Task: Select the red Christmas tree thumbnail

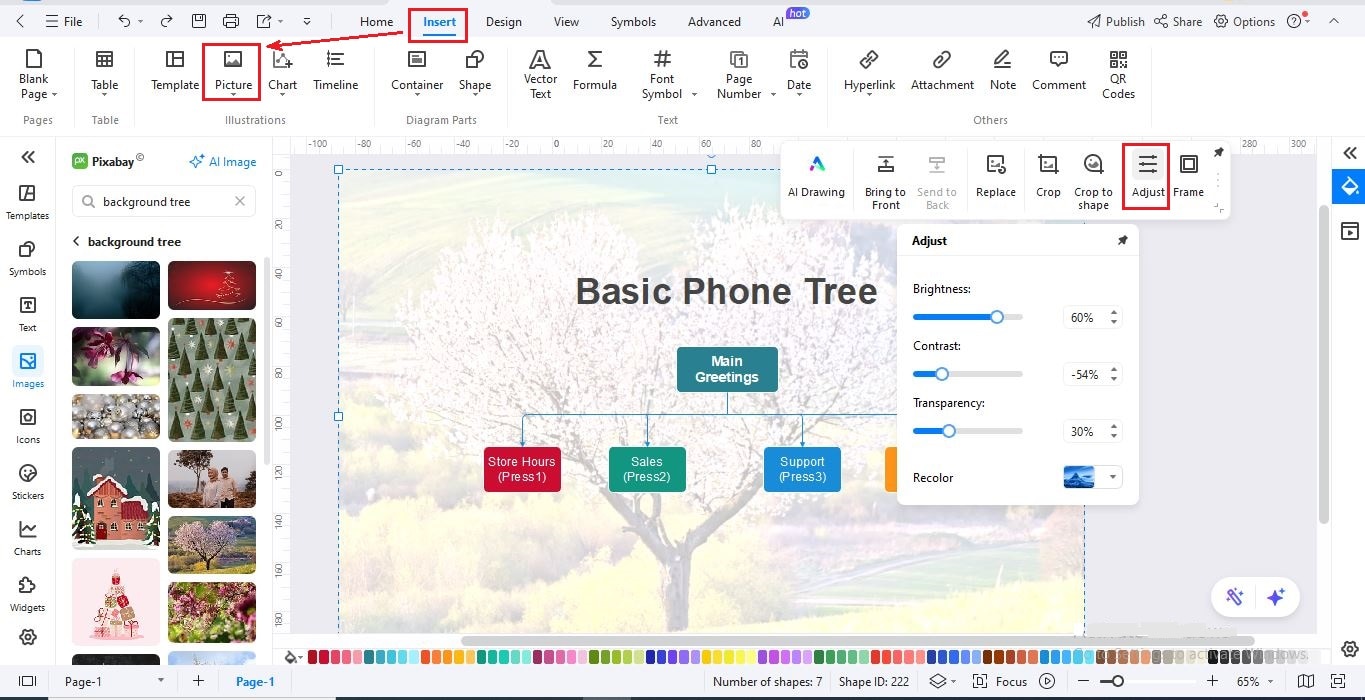Action: (212, 285)
